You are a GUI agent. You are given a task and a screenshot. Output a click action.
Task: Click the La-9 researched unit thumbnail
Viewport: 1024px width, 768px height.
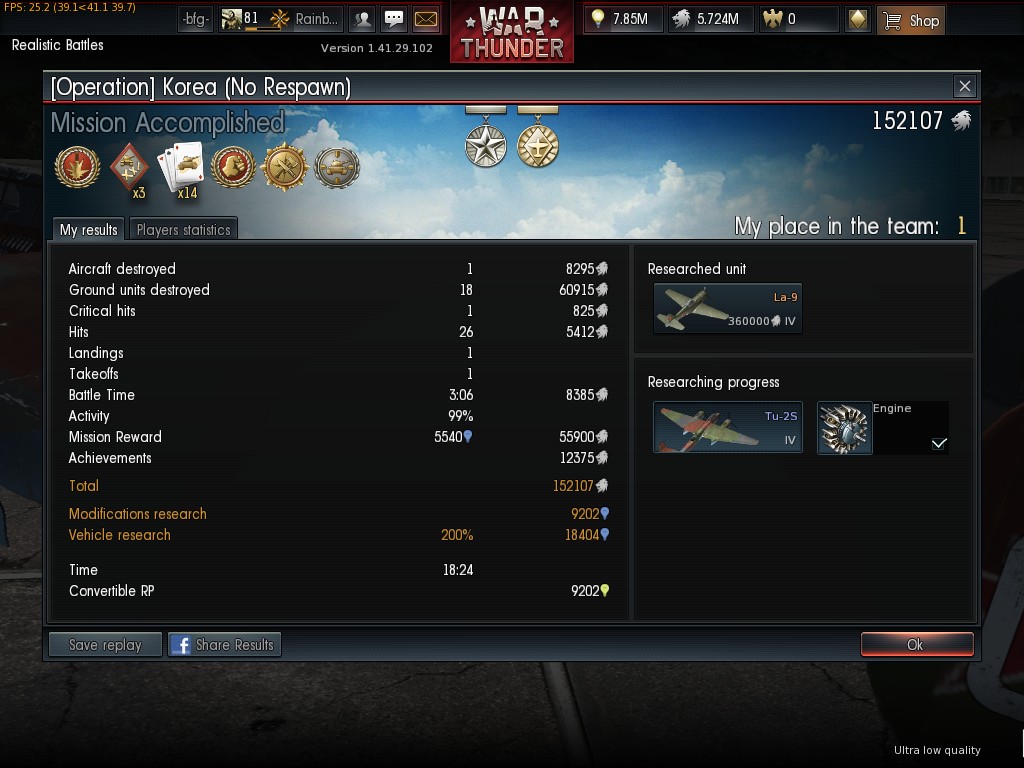pos(728,309)
